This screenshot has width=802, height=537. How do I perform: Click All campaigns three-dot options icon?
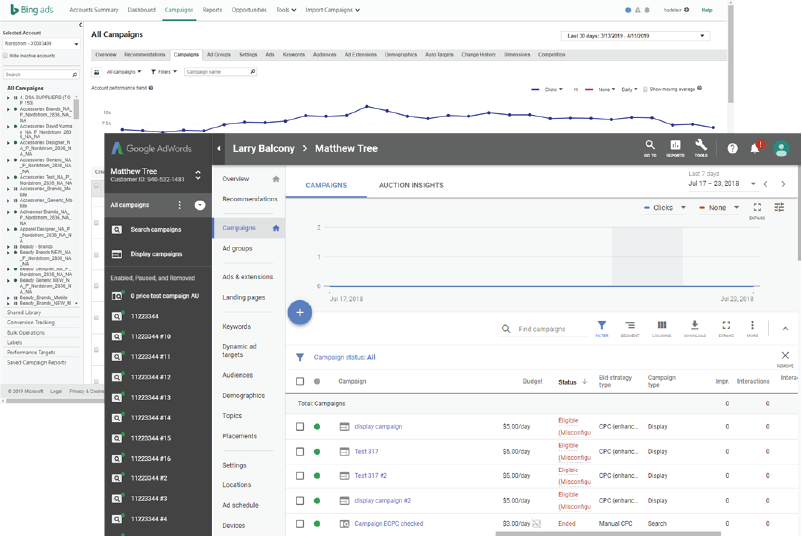pyautogui.click(x=180, y=205)
